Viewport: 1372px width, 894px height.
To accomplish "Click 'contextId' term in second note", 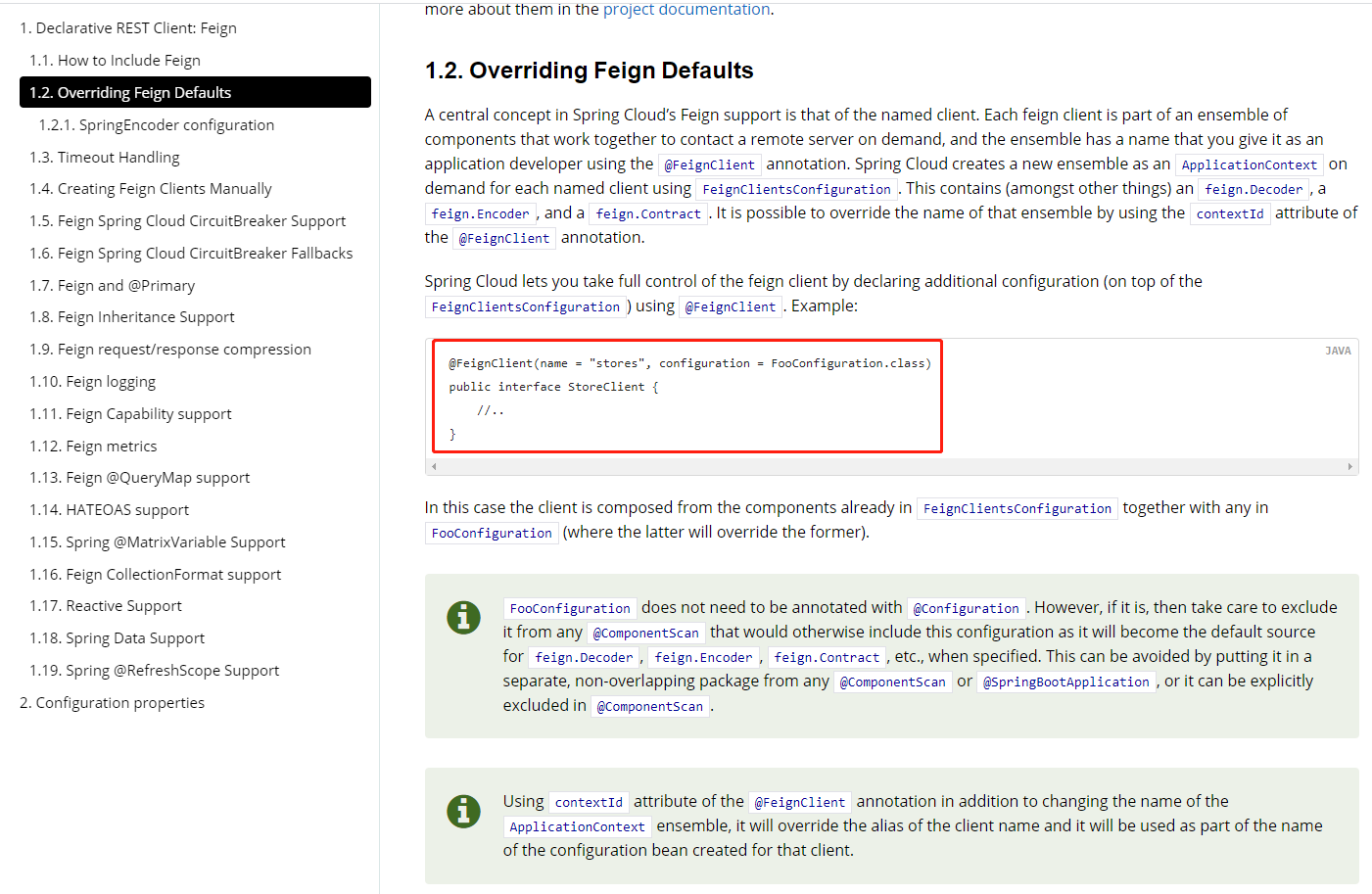I will 589,802.
